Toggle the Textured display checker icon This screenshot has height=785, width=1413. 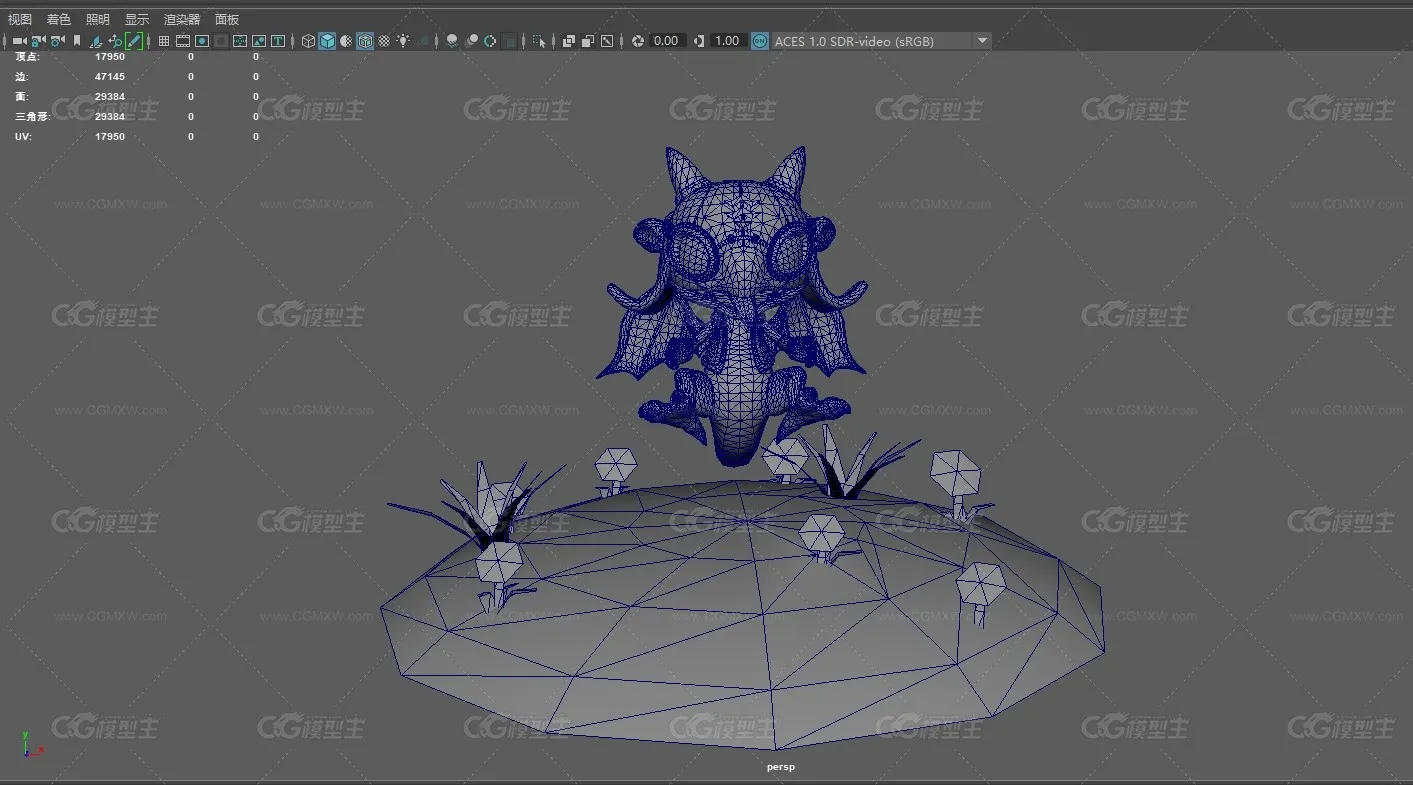[384, 41]
